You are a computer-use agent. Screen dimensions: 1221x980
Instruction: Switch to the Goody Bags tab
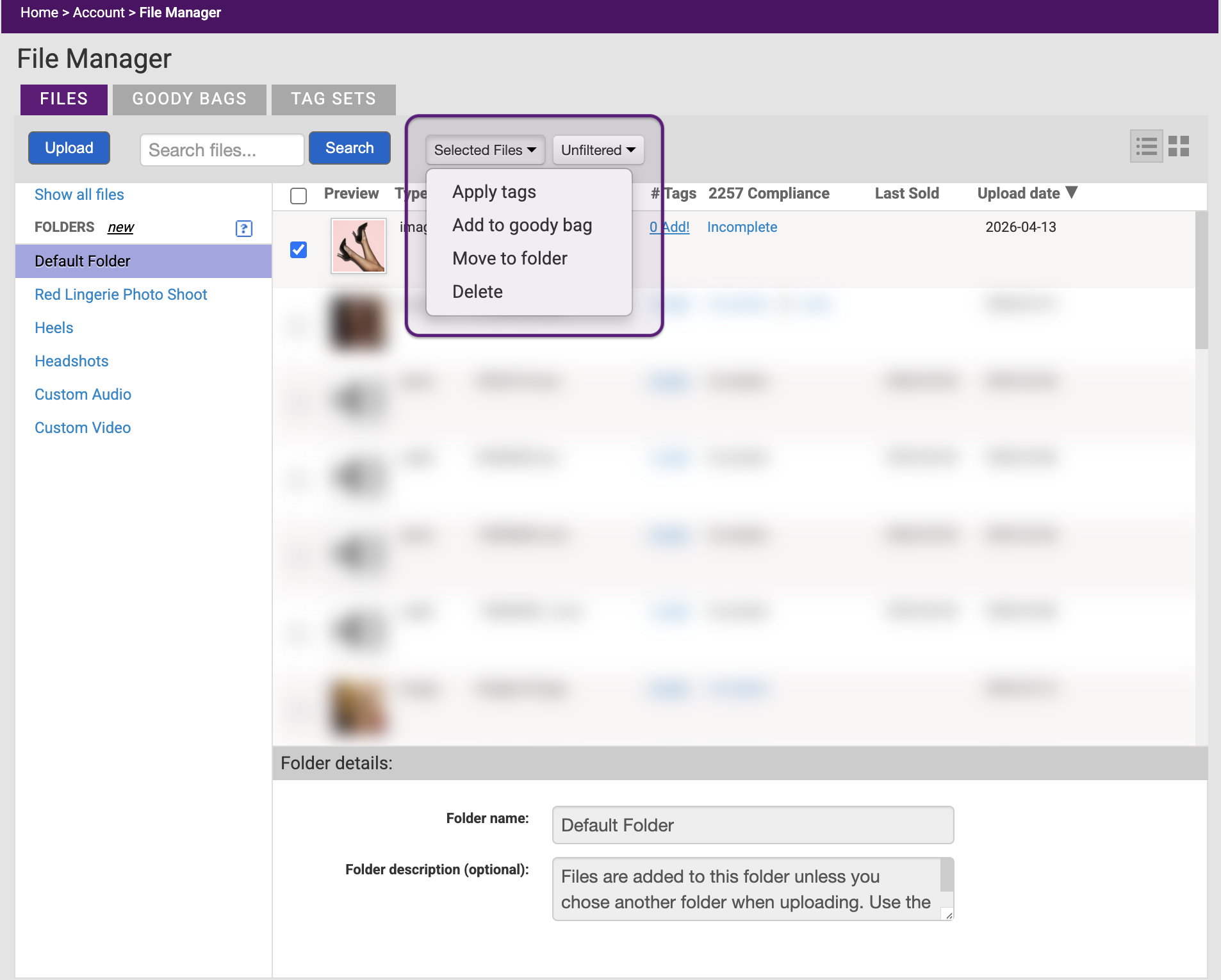click(x=190, y=99)
